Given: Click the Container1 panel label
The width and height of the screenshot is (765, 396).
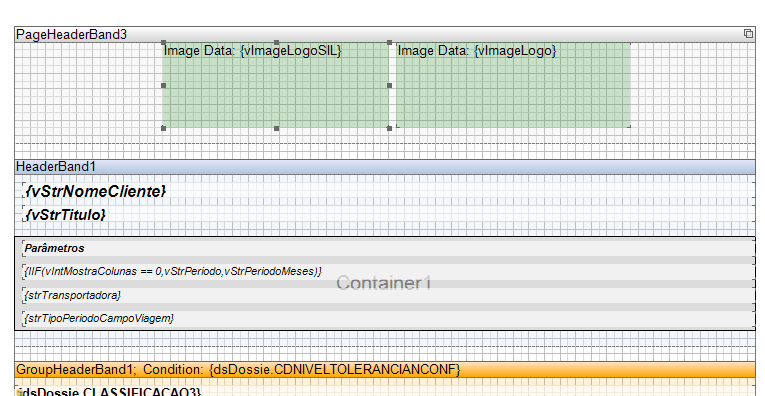Looking at the screenshot, I should 383,283.
